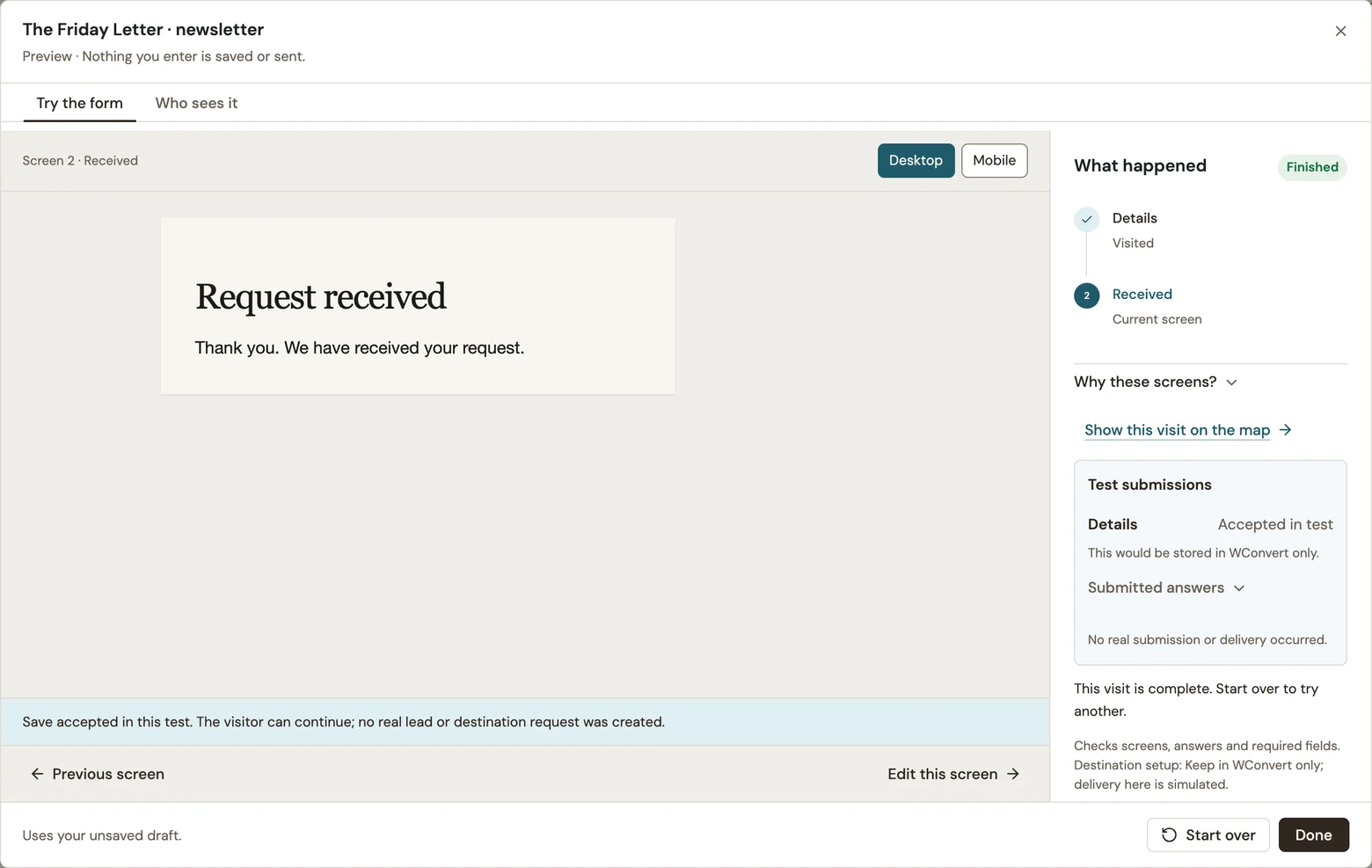Click the Save accepted in this test banner
This screenshot has height=868, width=1372.
[526, 722]
